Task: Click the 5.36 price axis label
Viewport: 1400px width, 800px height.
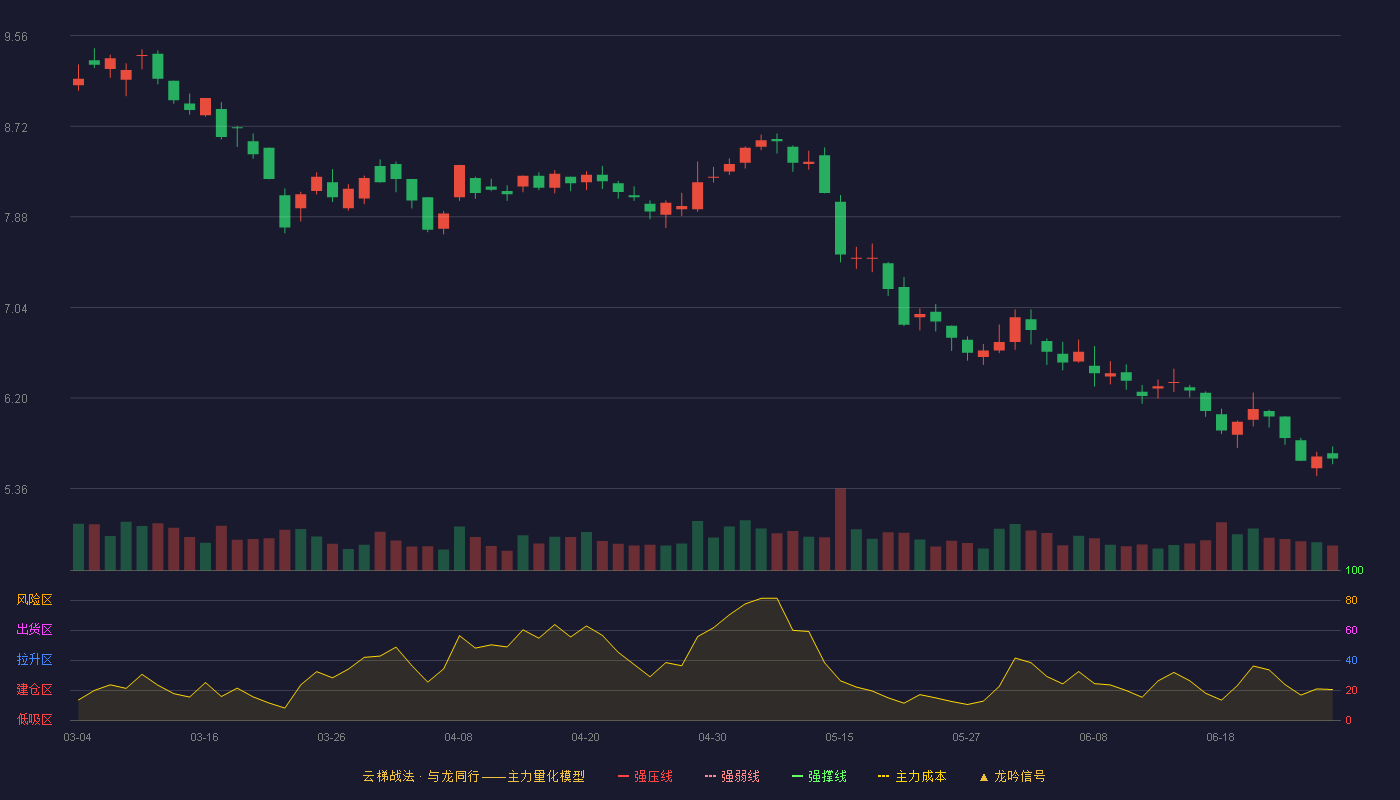Action: (x=16, y=489)
